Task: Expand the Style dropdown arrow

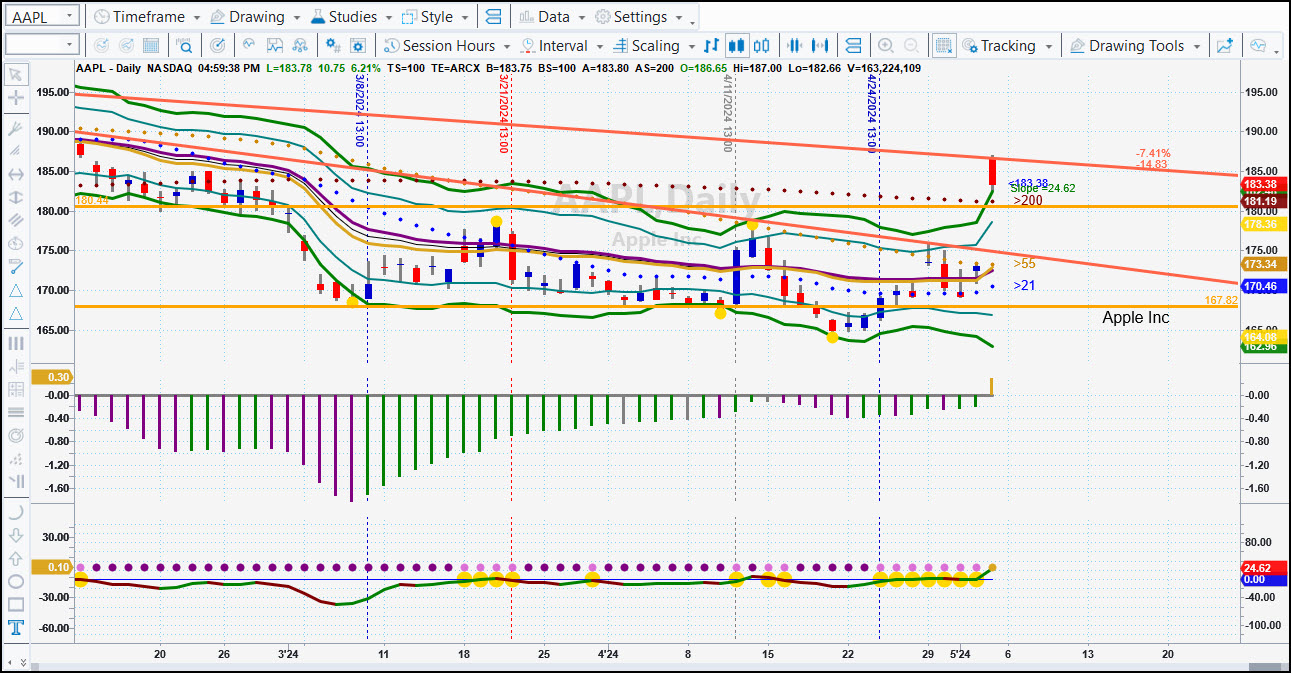Action: [x=463, y=18]
